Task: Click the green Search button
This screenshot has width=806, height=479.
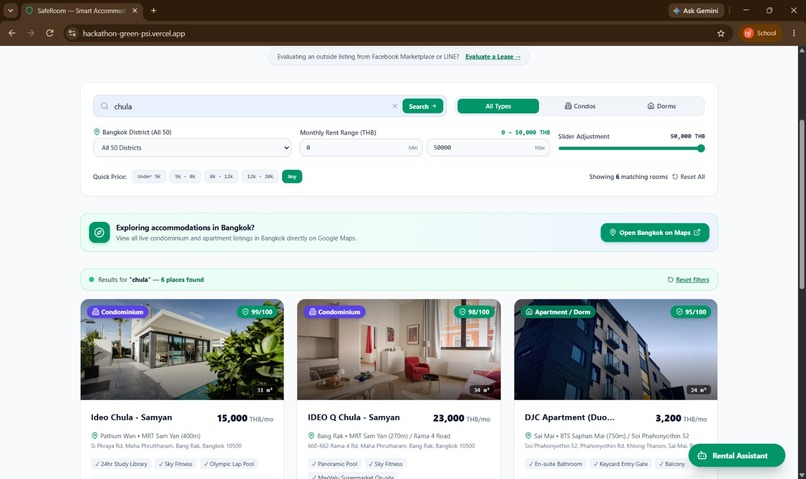Action: 423,106
